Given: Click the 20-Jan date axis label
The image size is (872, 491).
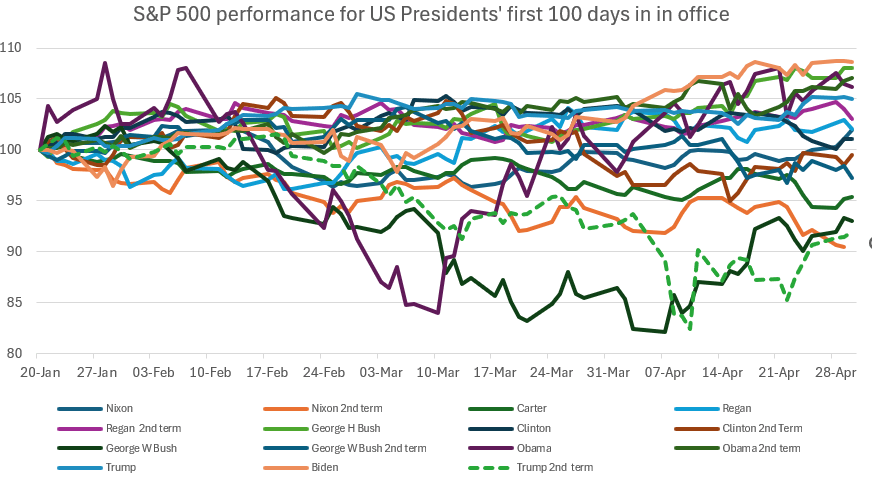Looking at the screenshot, I should (39, 371).
